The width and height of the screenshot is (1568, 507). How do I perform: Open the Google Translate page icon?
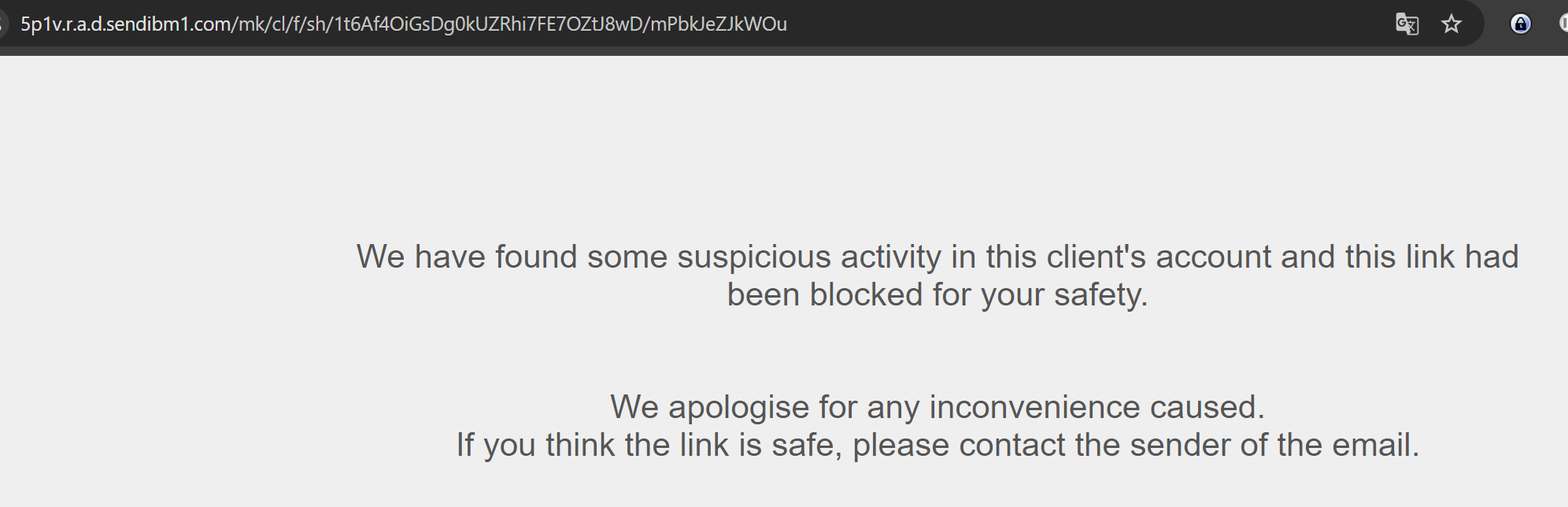tap(1407, 24)
